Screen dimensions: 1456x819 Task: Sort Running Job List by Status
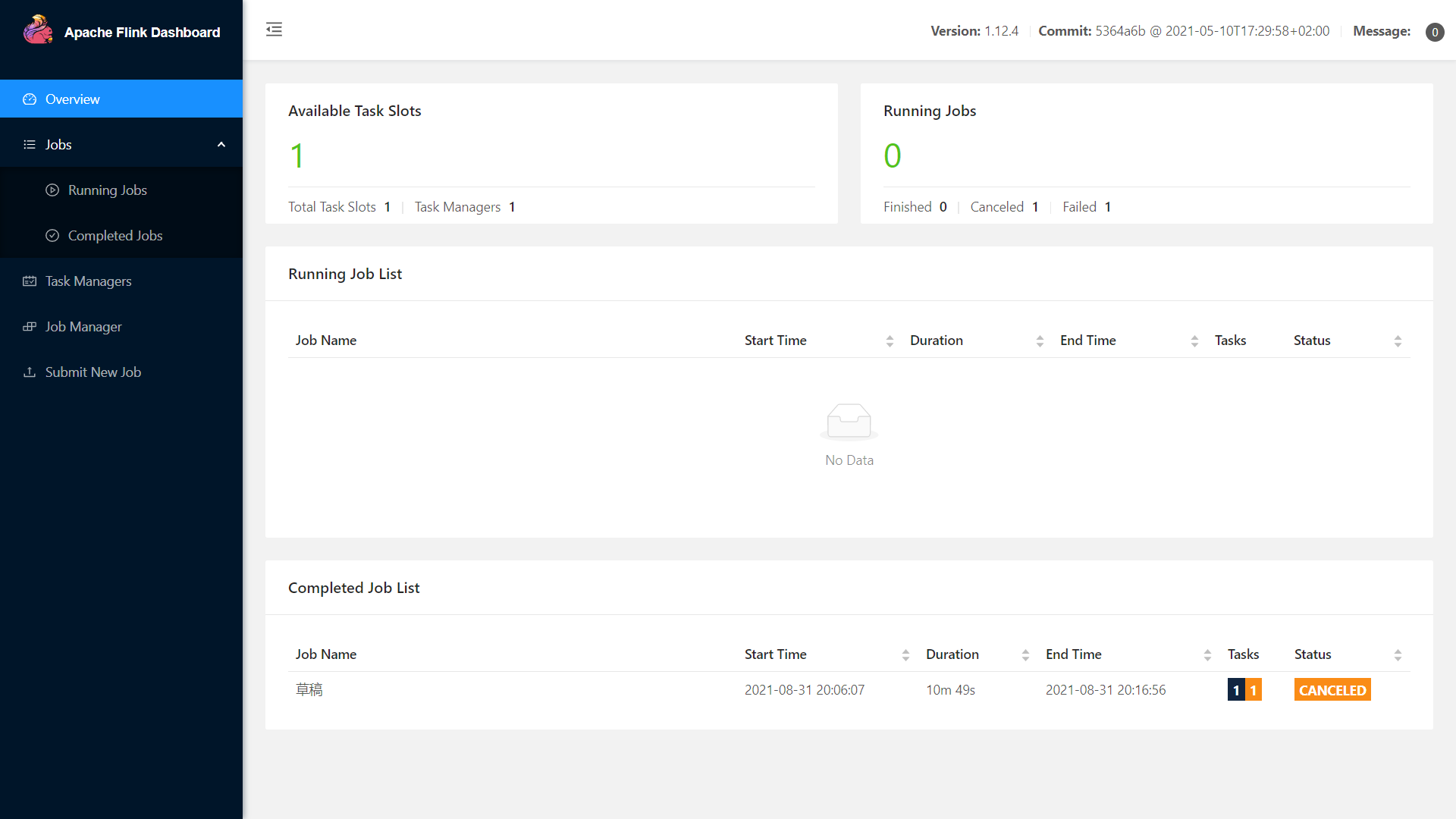click(1398, 341)
